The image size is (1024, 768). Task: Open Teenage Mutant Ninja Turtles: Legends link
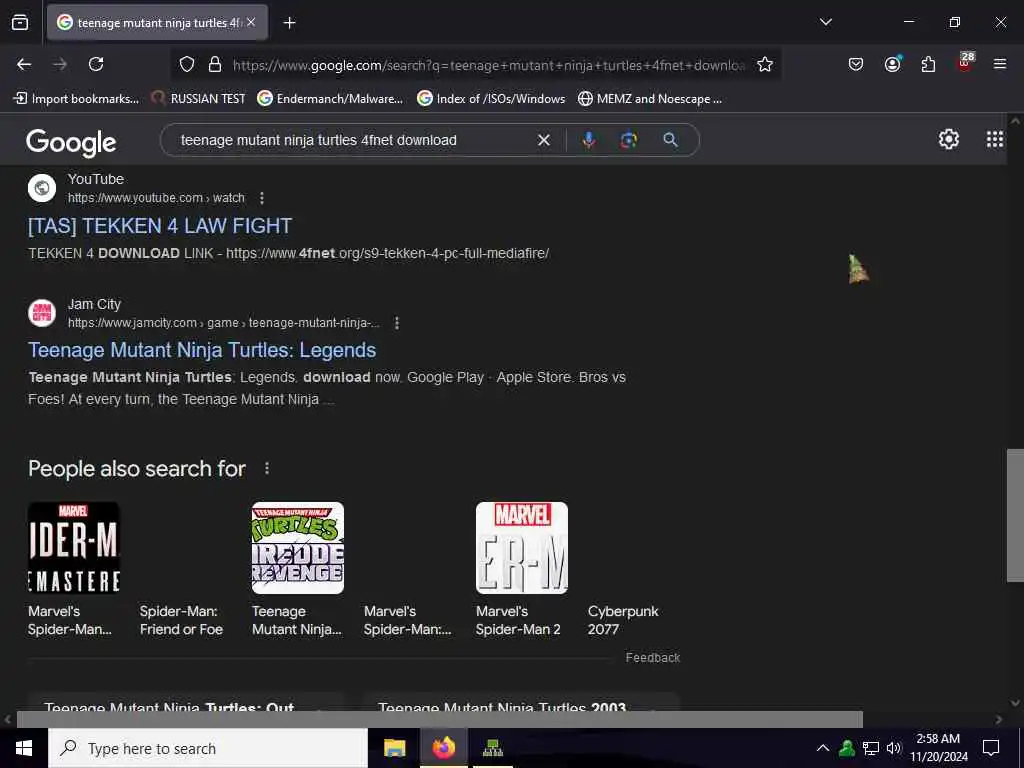(x=202, y=350)
